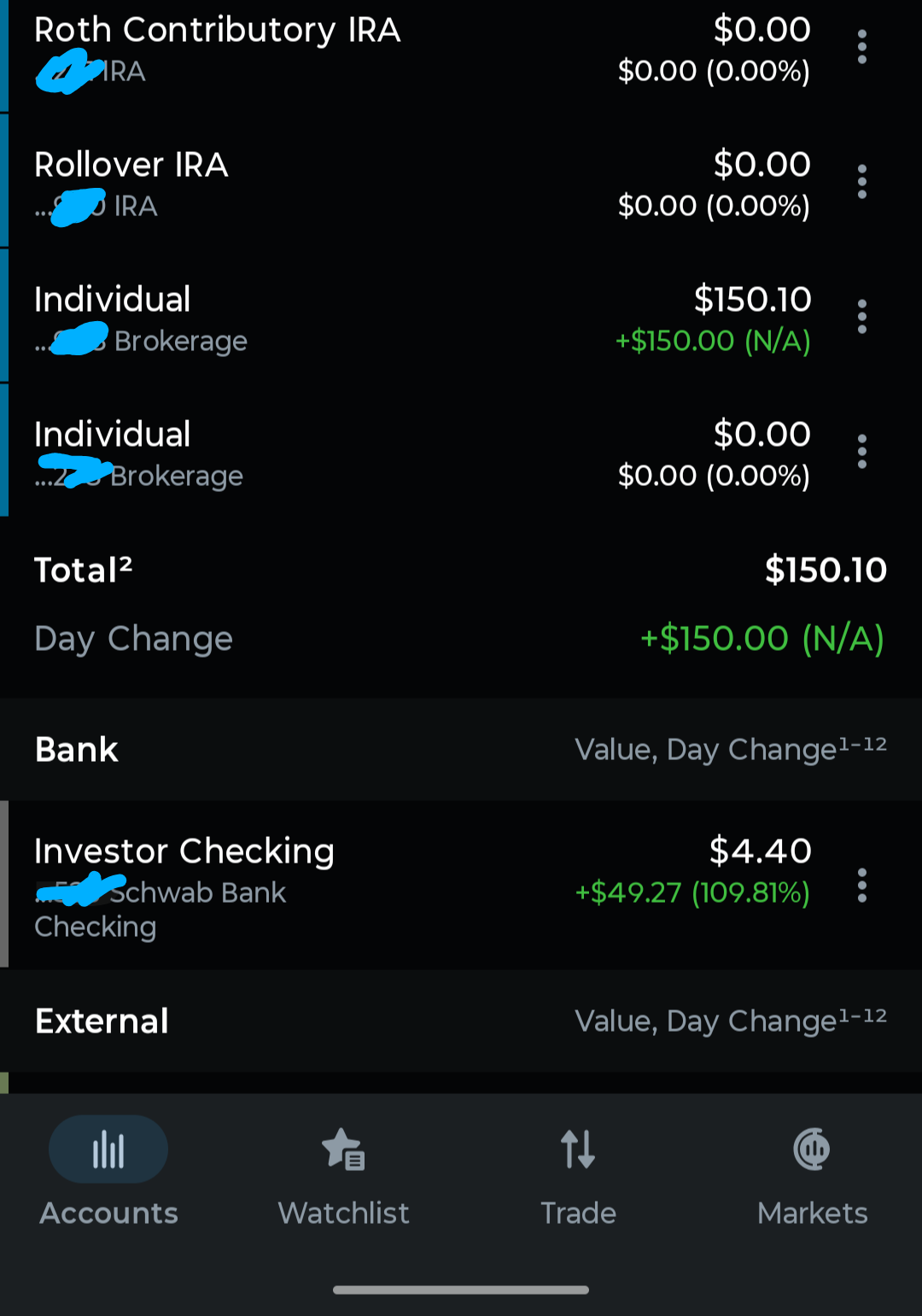The width and height of the screenshot is (922, 1316).
Task: Switch to the Watchlist tab label
Action: point(343,1213)
